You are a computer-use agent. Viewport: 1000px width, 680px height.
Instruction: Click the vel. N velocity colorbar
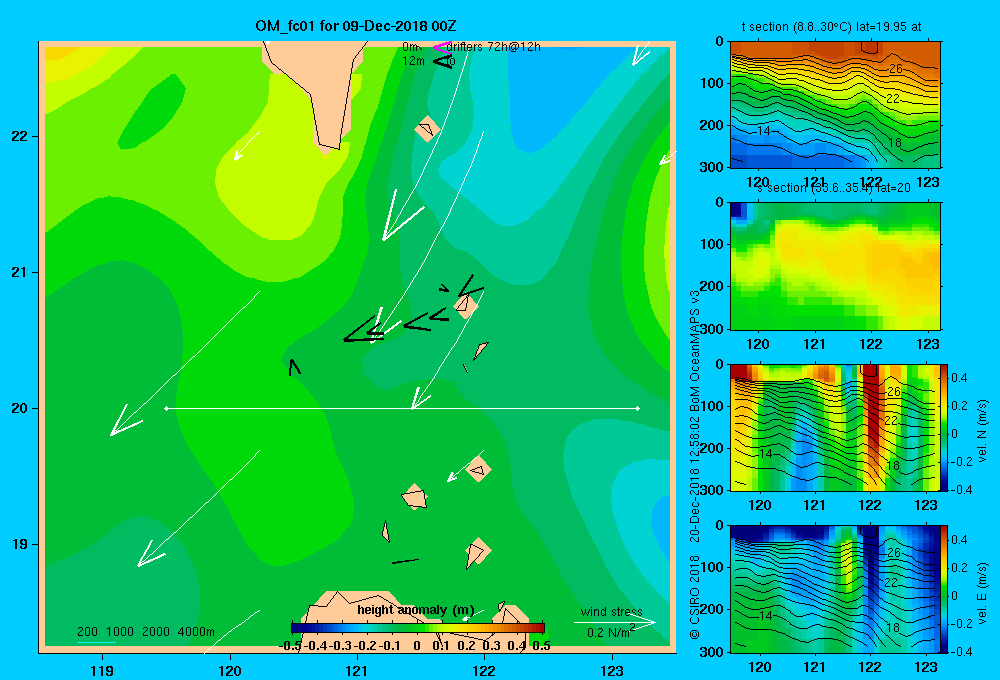pyautogui.click(x=945, y=427)
